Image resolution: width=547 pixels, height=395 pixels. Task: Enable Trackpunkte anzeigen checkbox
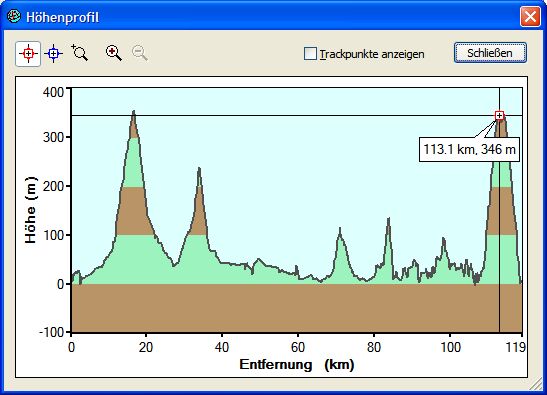pos(310,54)
